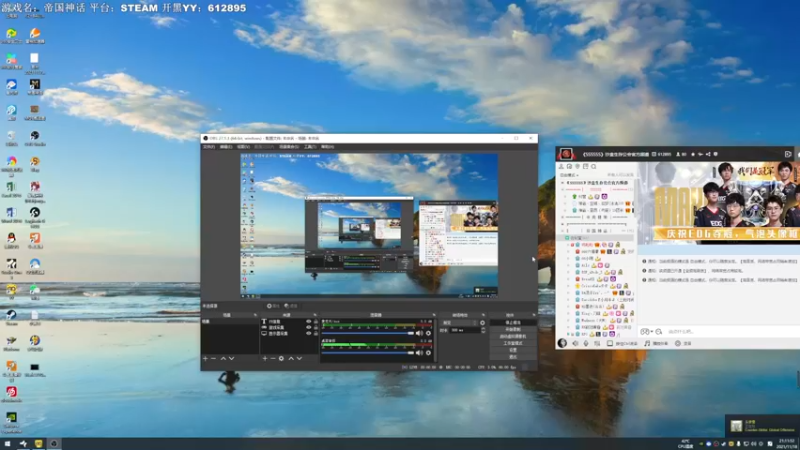The height and width of the screenshot is (450, 800).
Task: Click the share icon in YY title bar
Action: [708, 154]
